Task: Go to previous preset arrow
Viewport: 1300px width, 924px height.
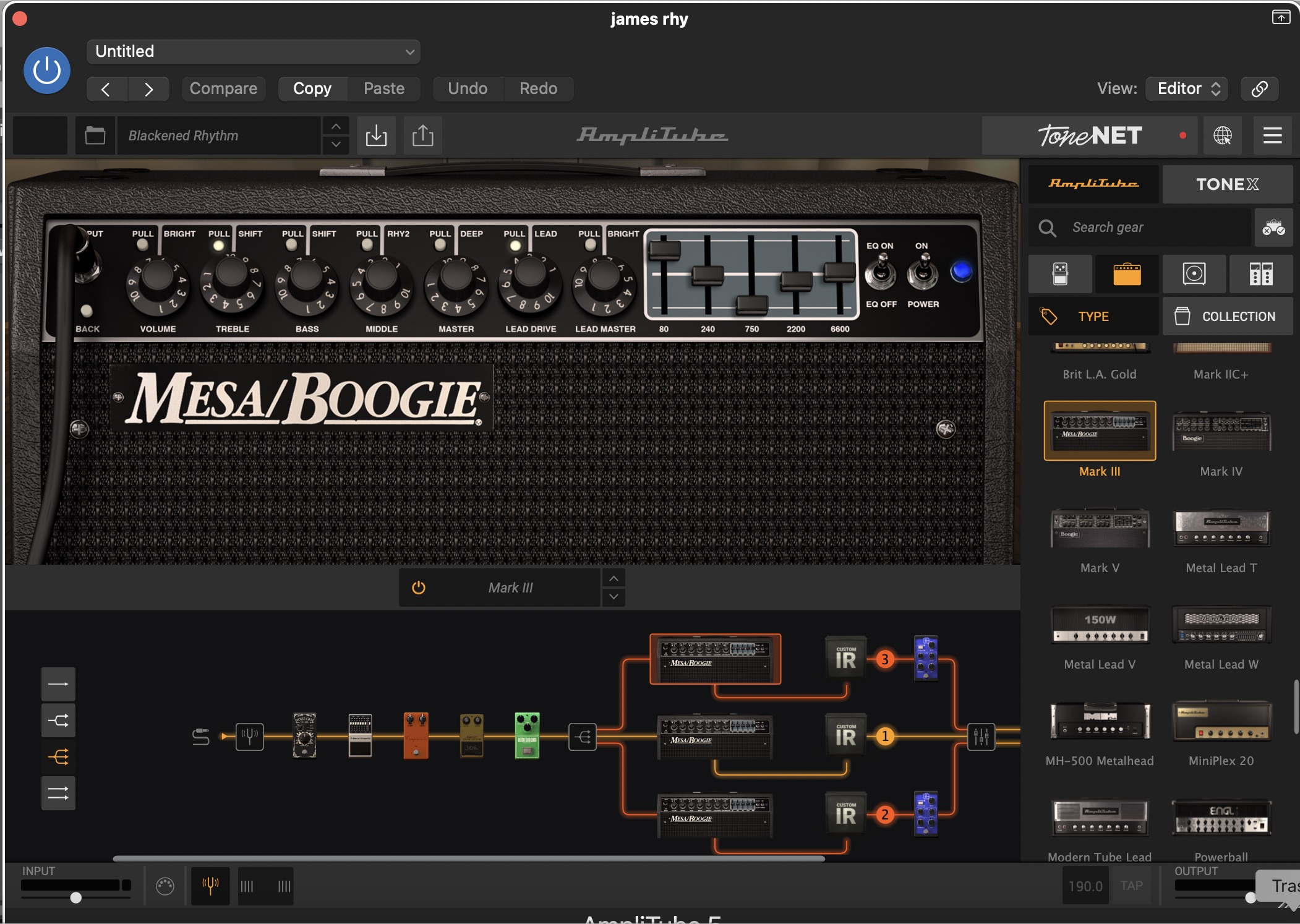Action: click(106, 89)
